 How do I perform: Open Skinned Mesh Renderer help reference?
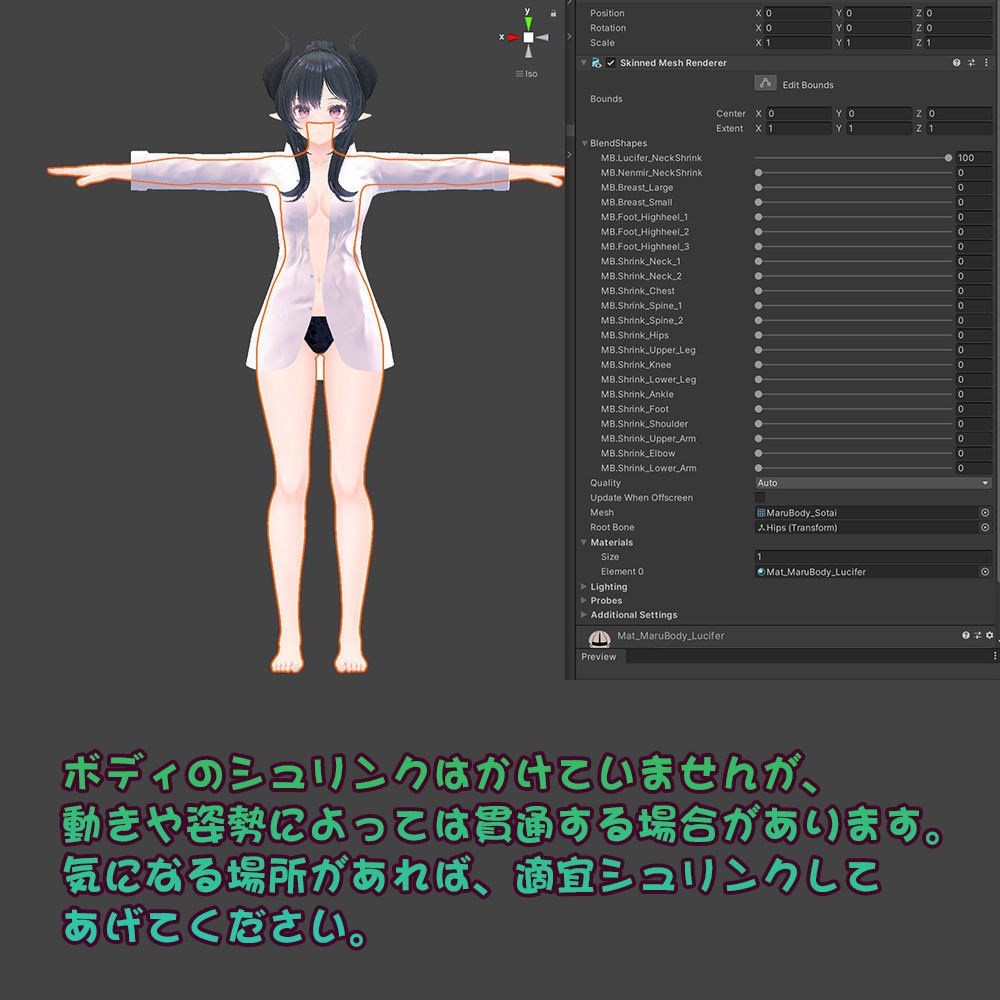click(x=956, y=62)
